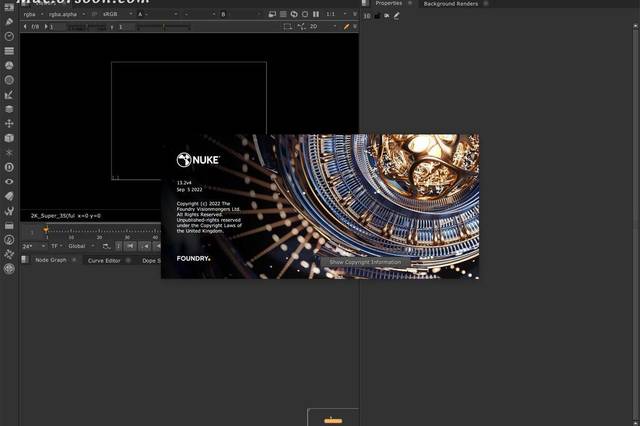
Task: Open the Deep nodes circled icon
Action: [x=9, y=167]
